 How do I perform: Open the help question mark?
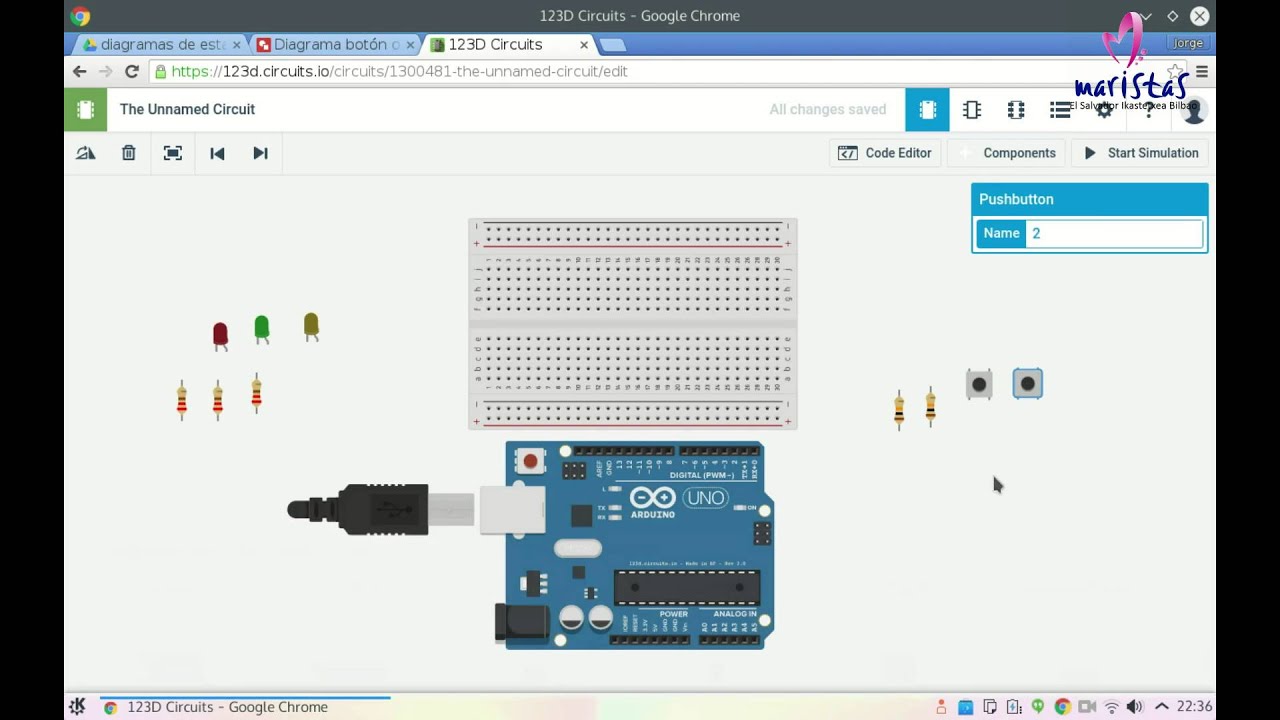(1148, 110)
